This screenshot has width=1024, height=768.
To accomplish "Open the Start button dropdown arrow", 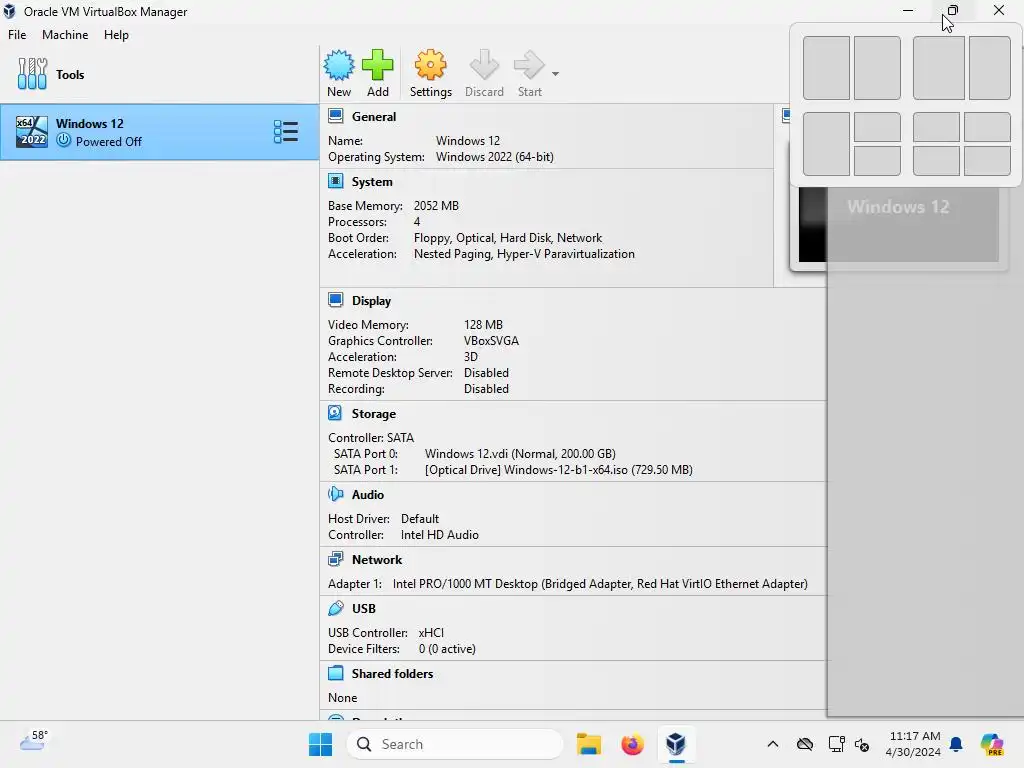I will coord(555,74).
